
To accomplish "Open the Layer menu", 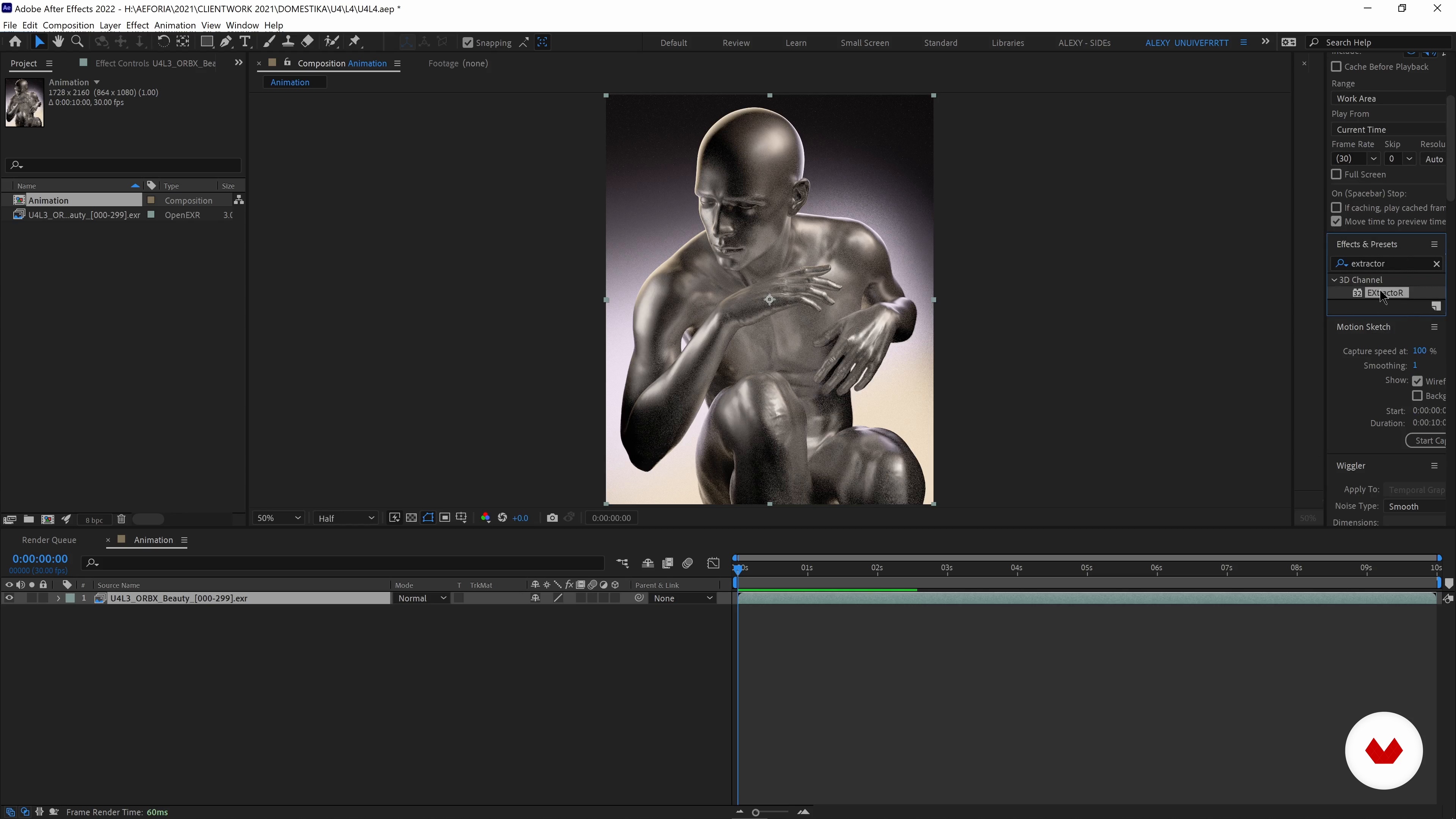I will [110, 25].
